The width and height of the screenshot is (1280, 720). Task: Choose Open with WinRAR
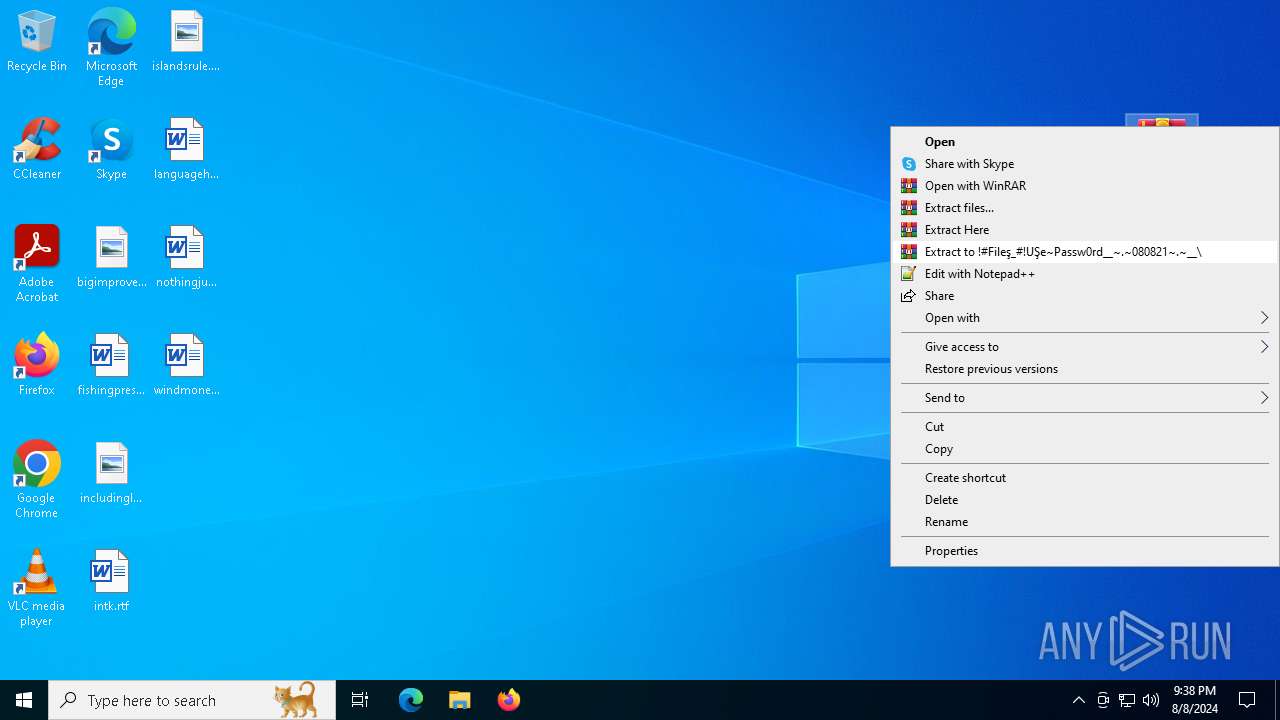(x=1085, y=186)
